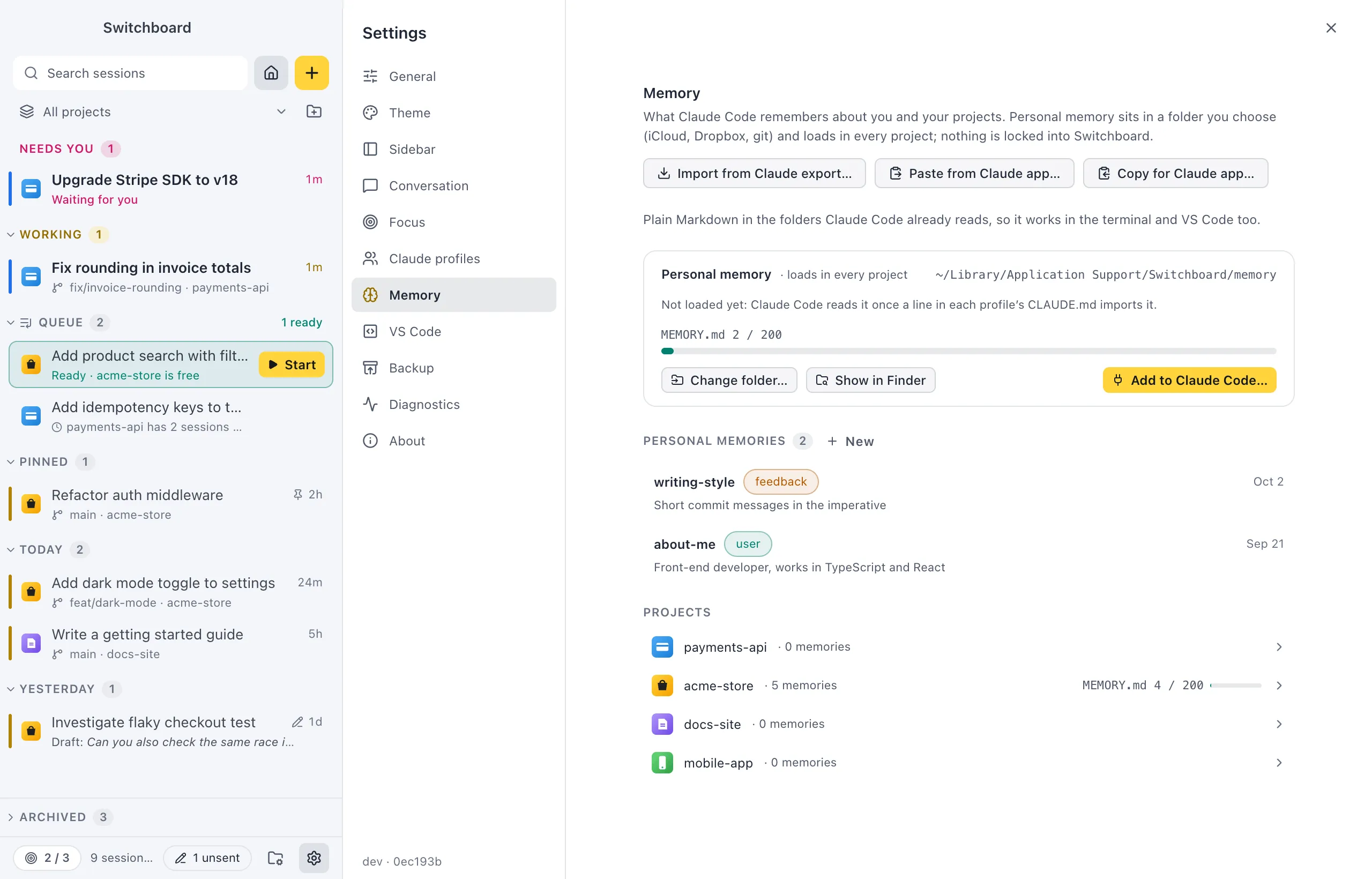Click the queue list icon next to QUEUE
Viewport: 1372px width, 879px height.
tap(26, 323)
